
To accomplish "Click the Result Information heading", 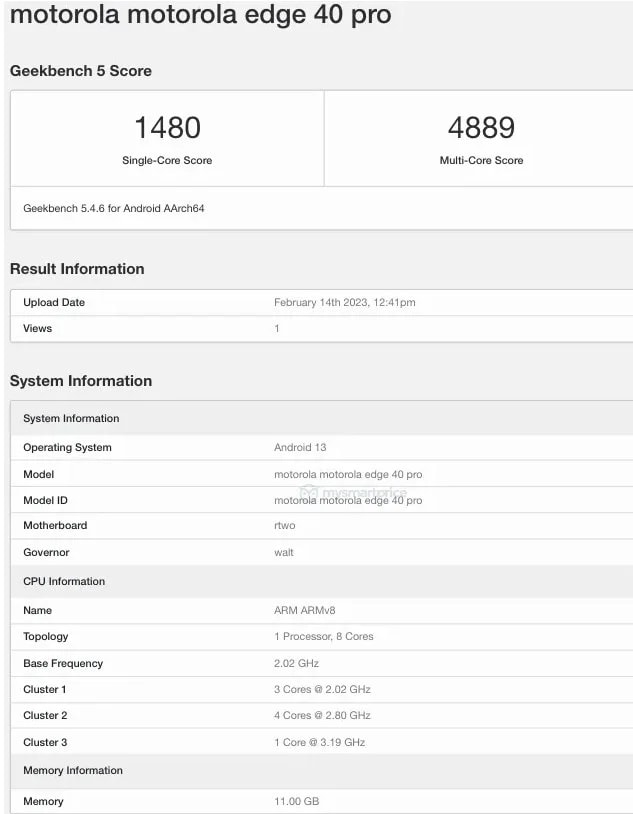I will pyautogui.click(x=77, y=269).
